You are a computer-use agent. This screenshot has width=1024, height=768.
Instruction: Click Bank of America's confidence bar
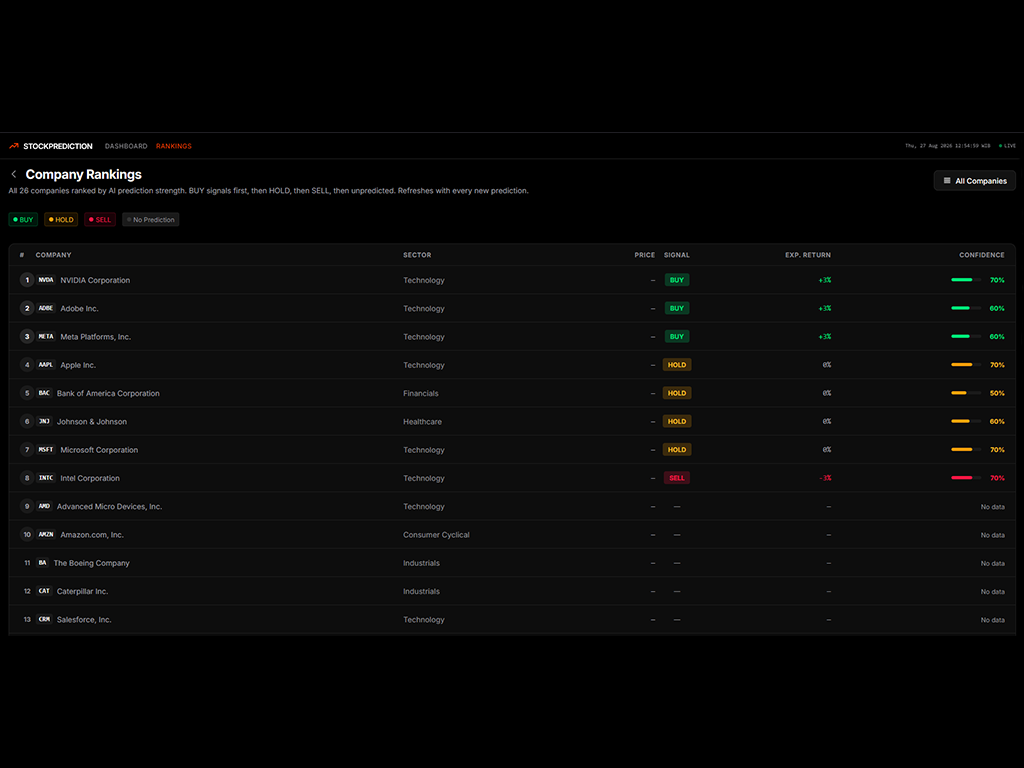coord(966,393)
